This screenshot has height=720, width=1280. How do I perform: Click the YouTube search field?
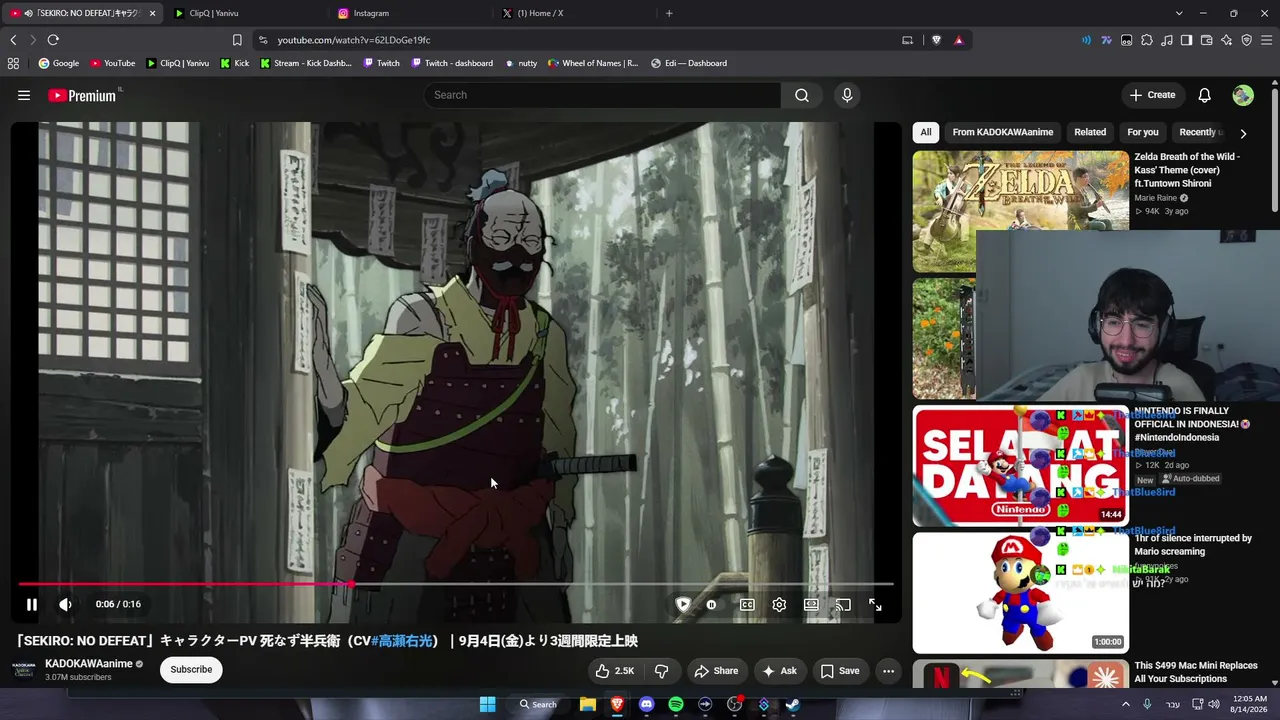click(x=603, y=95)
